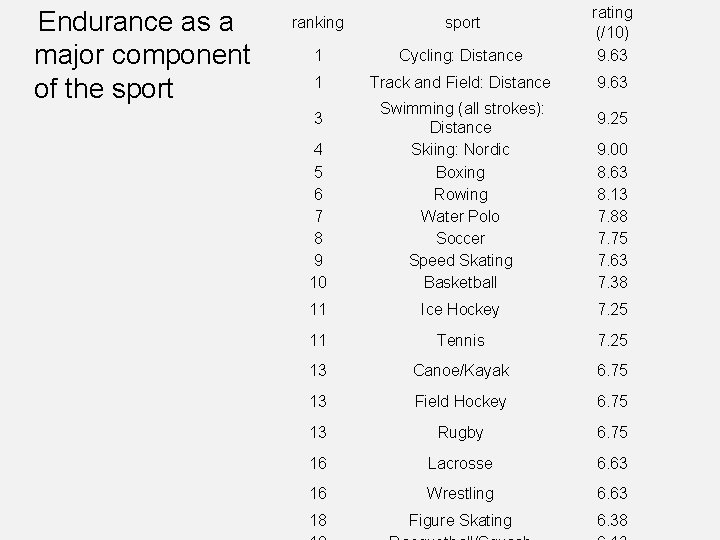Click 'Swimming (all strokes): Distance' entry
Viewport: 720px width, 540px height.
pos(460,118)
